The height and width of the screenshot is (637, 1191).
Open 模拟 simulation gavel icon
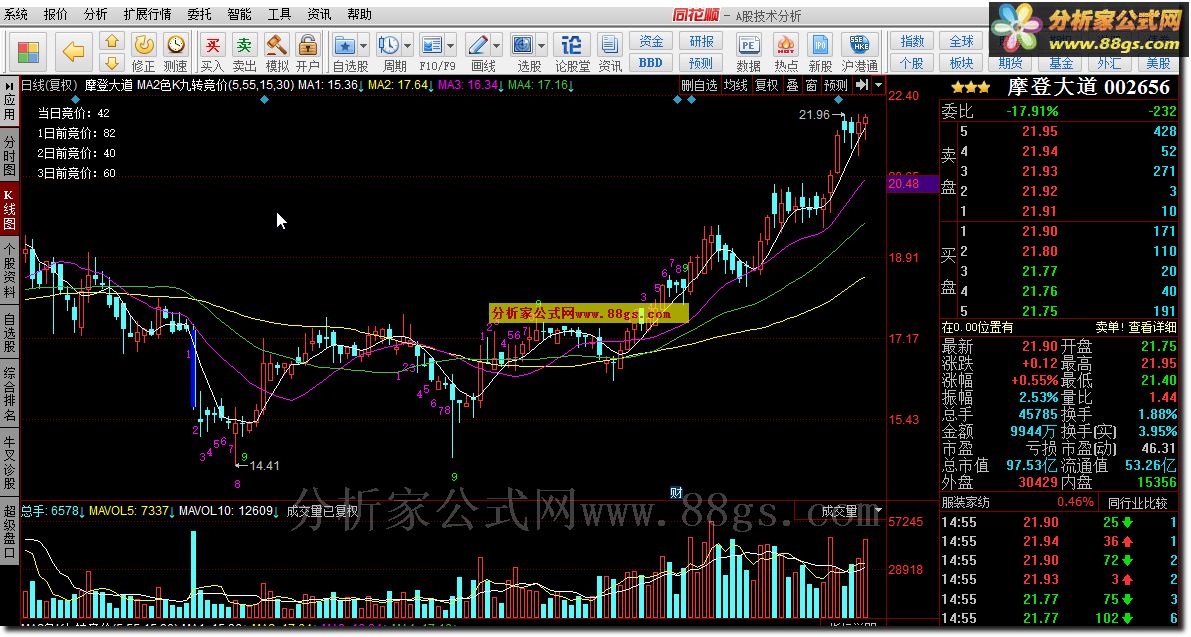click(x=276, y=52)
